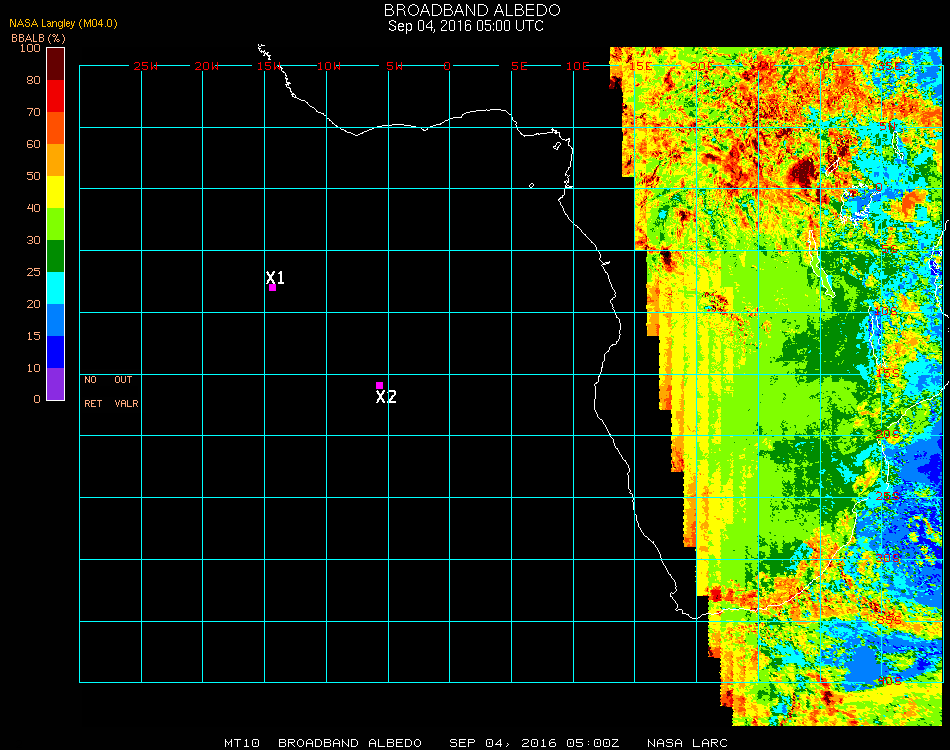Click the 10E longitude label
This screenshot has height=750, width=950.
(x=578, y=66)
